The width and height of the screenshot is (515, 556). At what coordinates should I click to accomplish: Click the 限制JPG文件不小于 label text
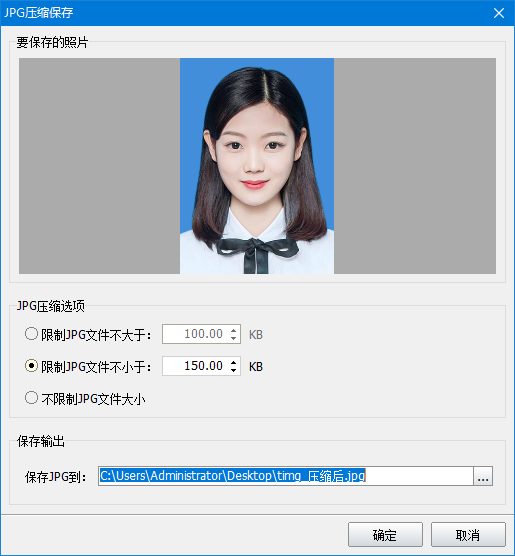(x=96, y=367)
